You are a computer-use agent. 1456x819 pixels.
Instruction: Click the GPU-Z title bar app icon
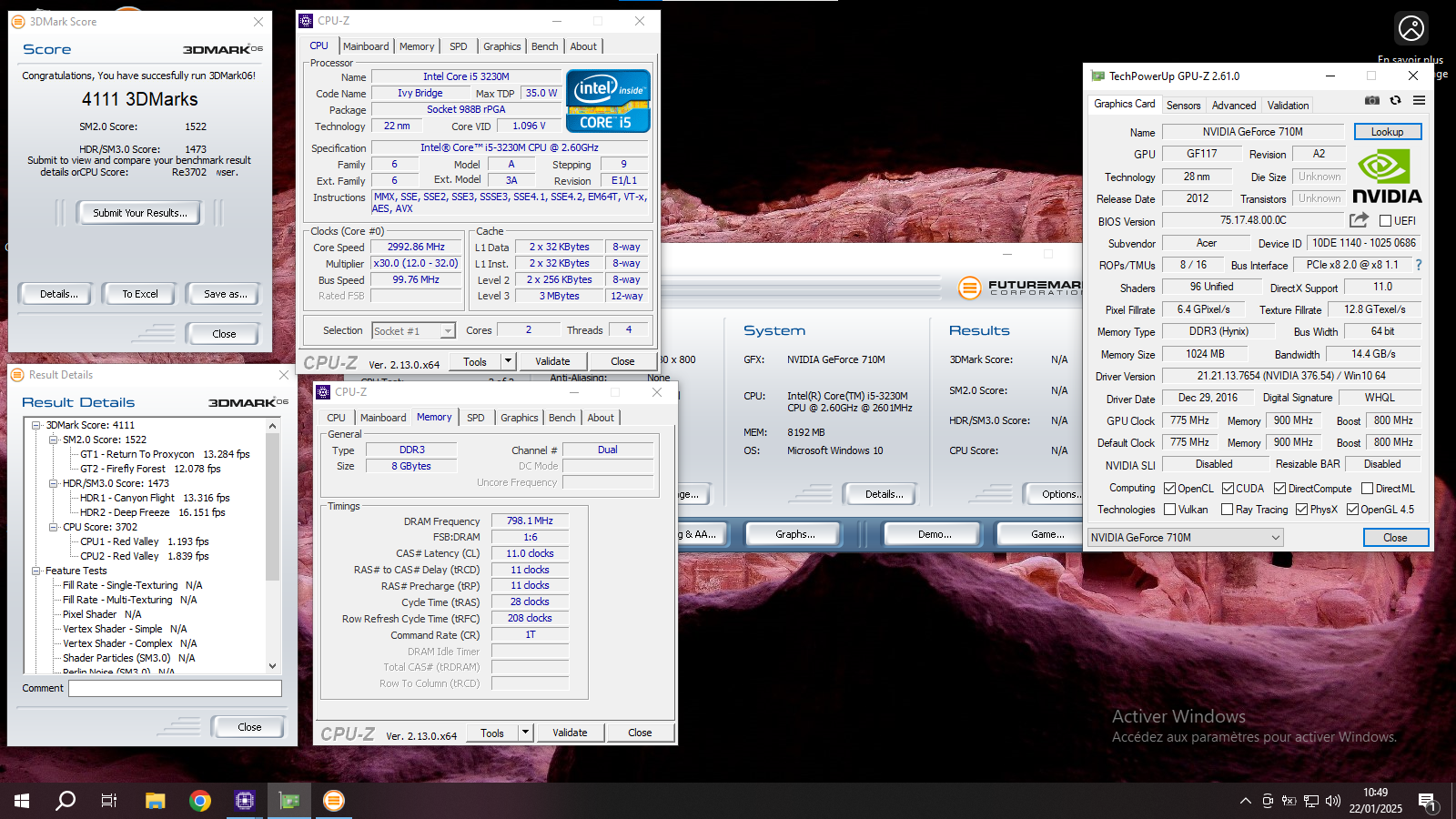[x=1097, y=76]
